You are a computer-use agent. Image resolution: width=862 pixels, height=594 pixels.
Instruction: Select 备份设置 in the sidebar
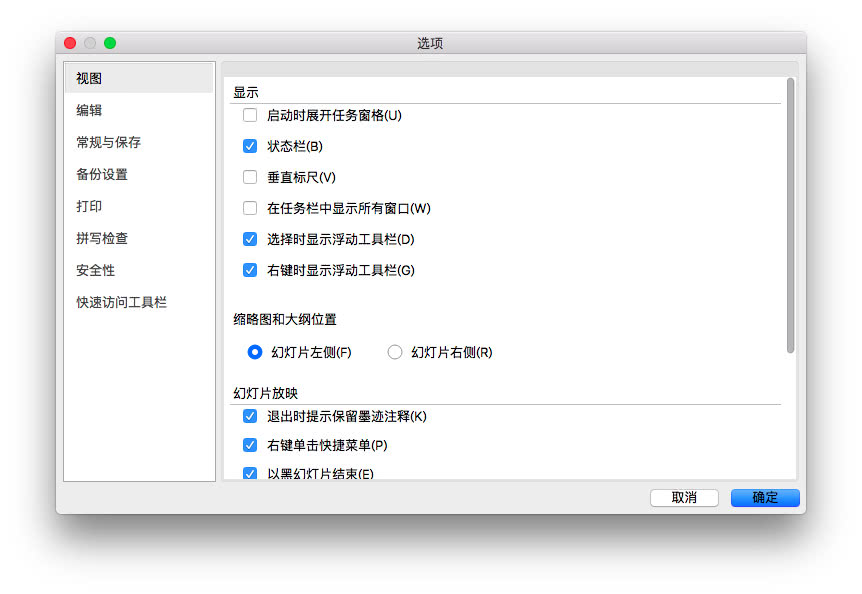pos(139,174)
